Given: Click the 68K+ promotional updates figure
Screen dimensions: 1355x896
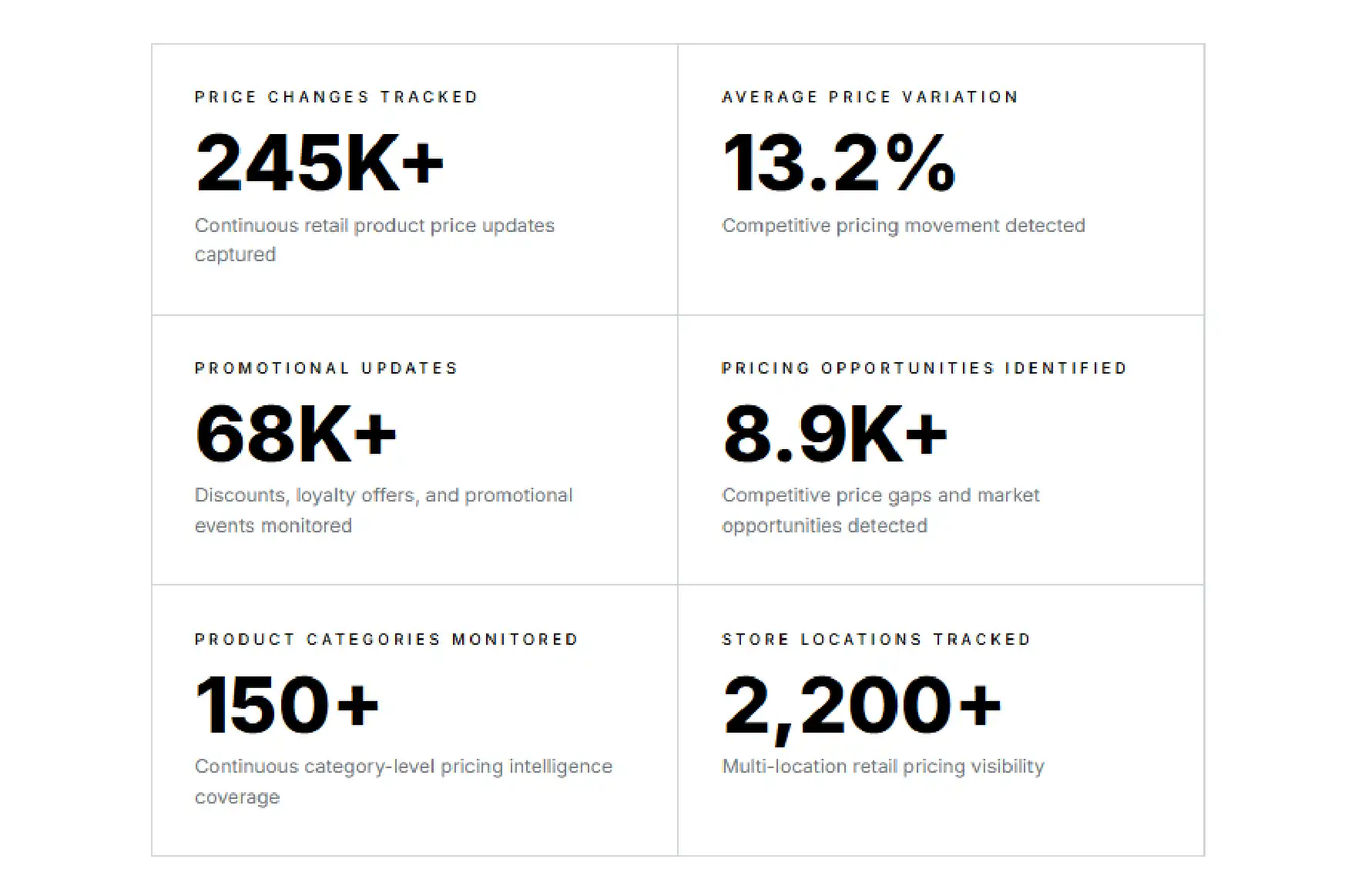Looking at the screenshot, I should click(x=296, y=434).
